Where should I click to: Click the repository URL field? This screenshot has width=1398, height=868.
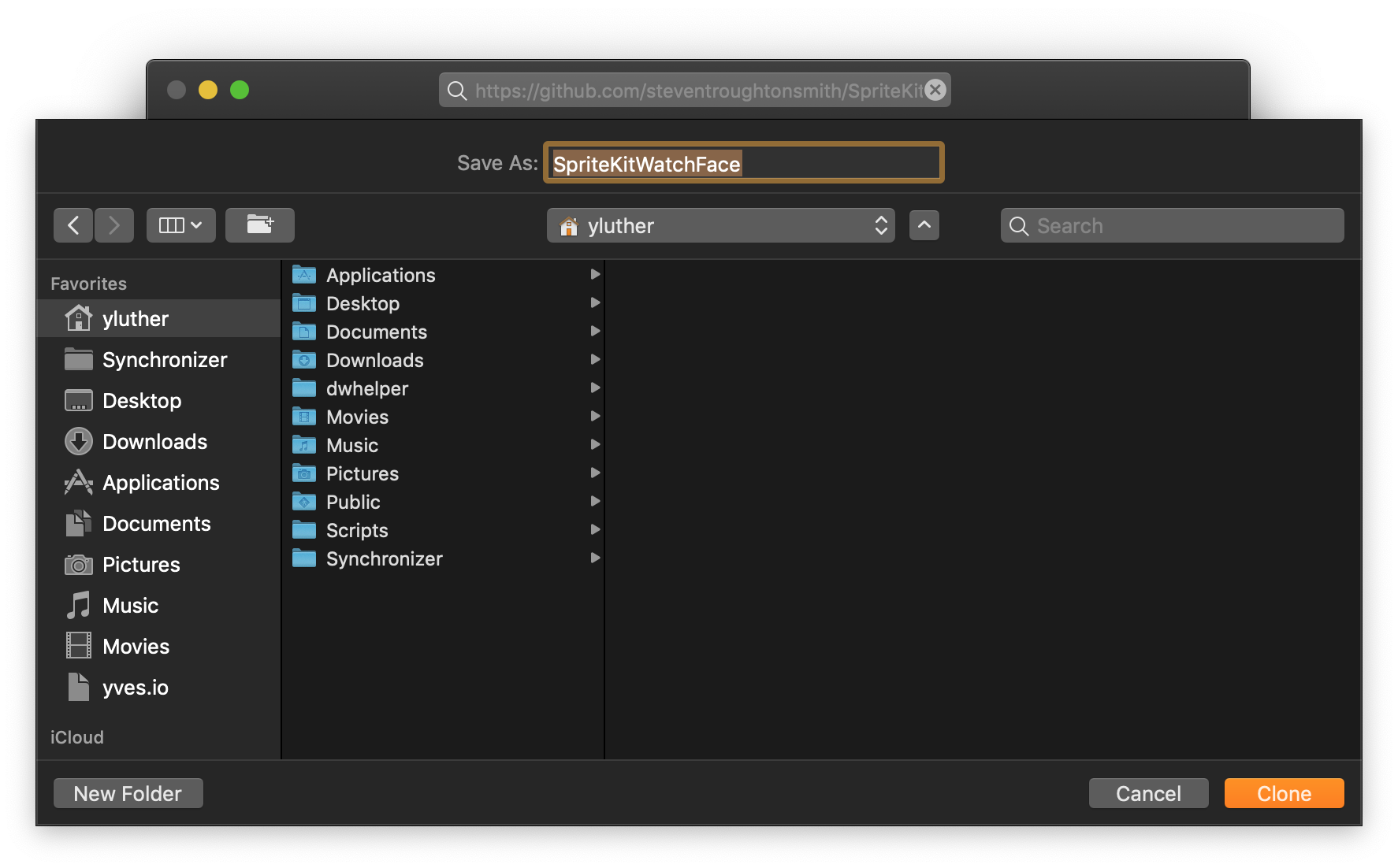pos(695,91)
